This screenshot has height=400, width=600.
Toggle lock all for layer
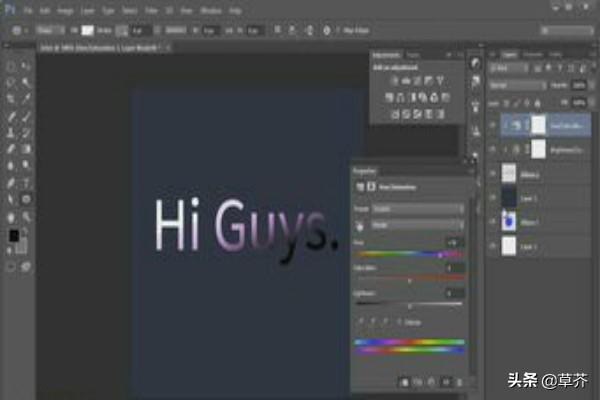(x=538, y=103)
